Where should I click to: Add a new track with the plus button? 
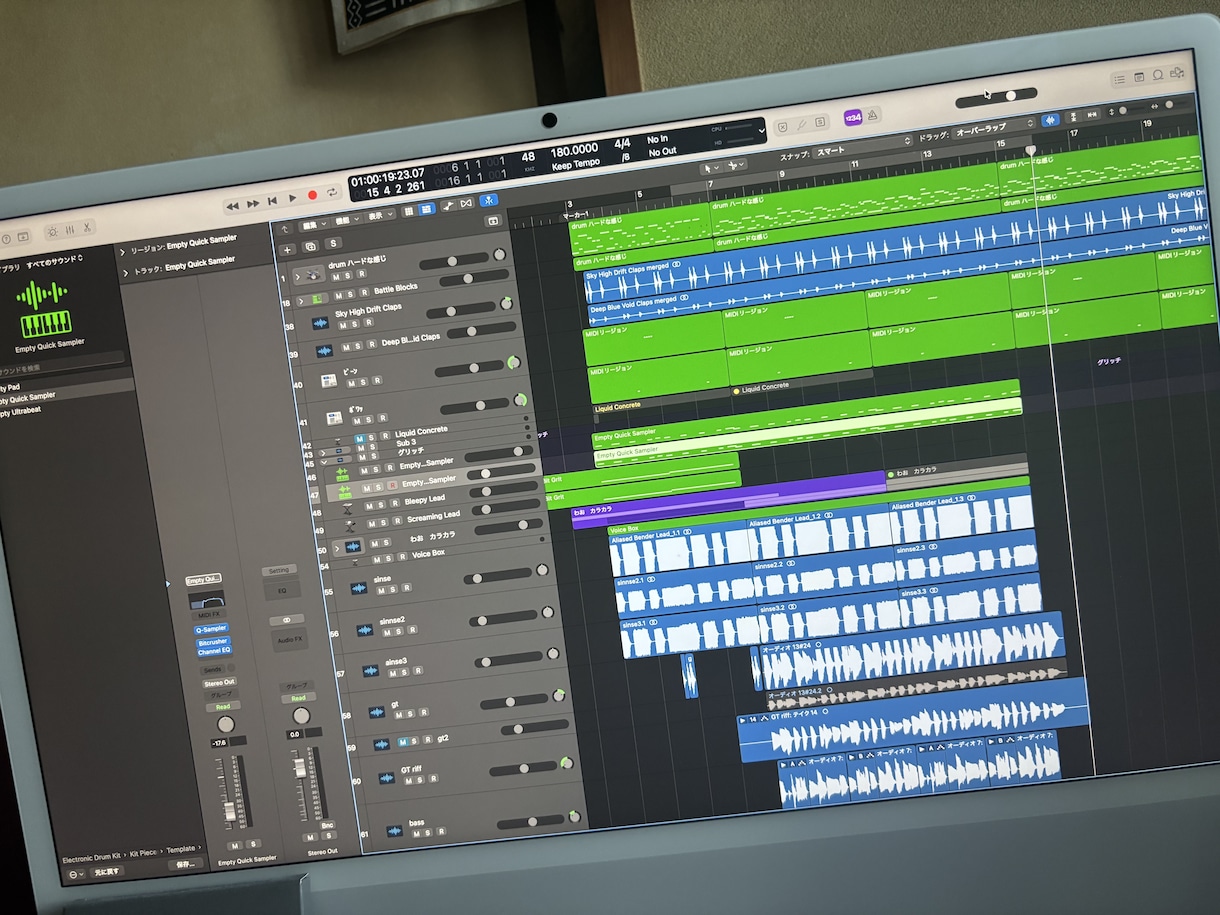pyautogui.click(x=288, y=248)
